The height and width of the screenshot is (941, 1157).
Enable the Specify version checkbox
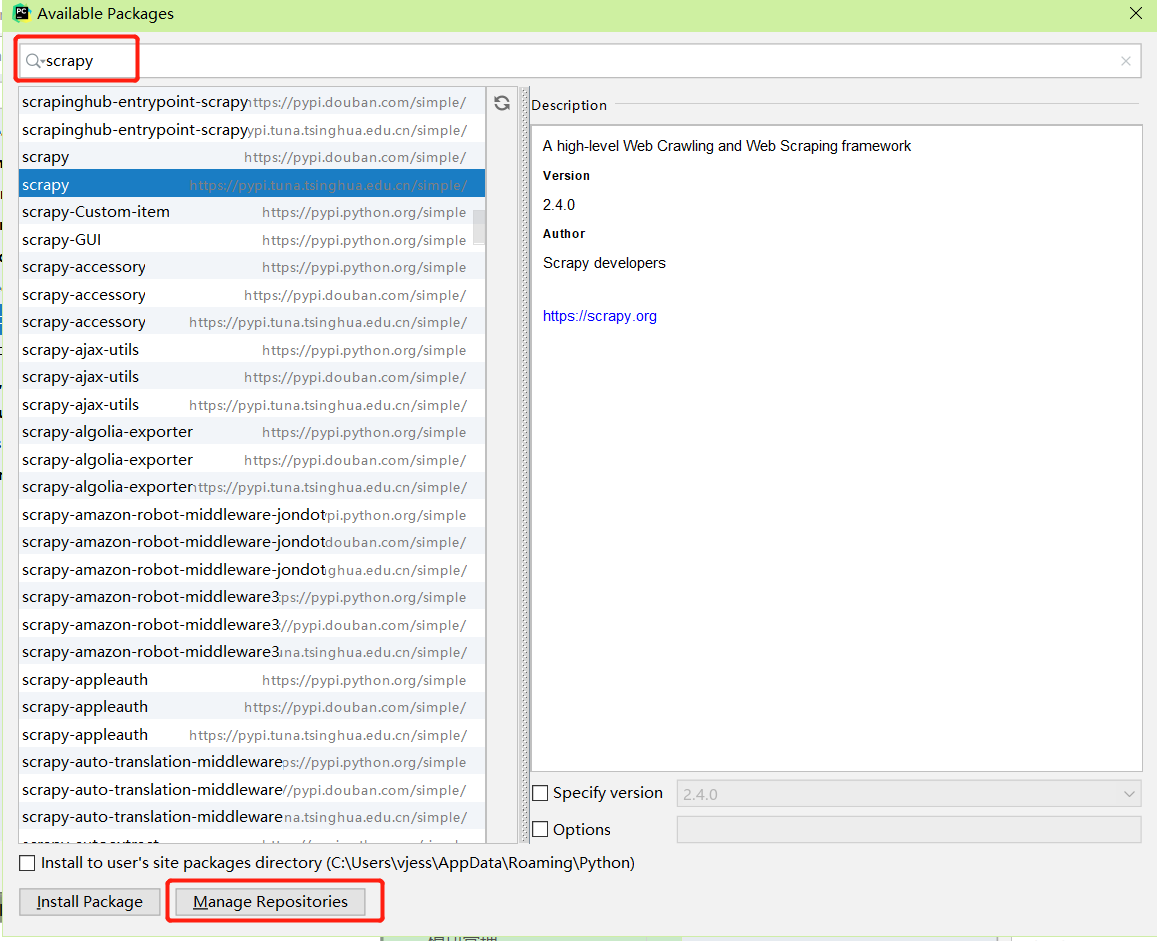[540, 793]
